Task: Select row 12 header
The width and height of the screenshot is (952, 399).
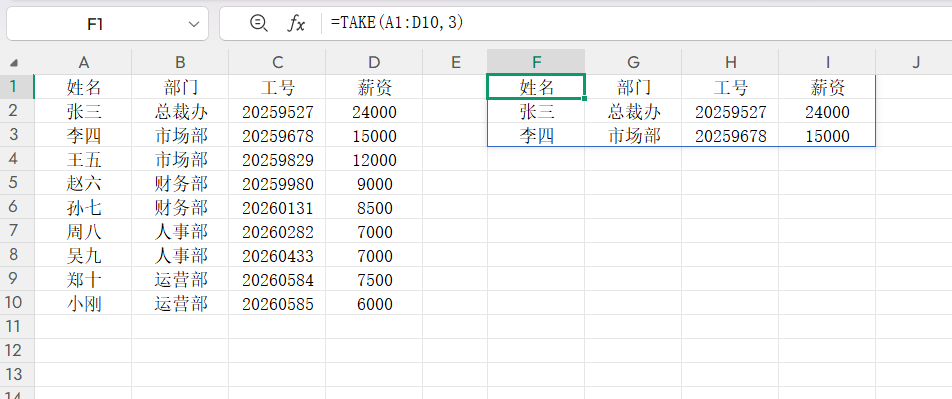Action: tap(17, 351)
